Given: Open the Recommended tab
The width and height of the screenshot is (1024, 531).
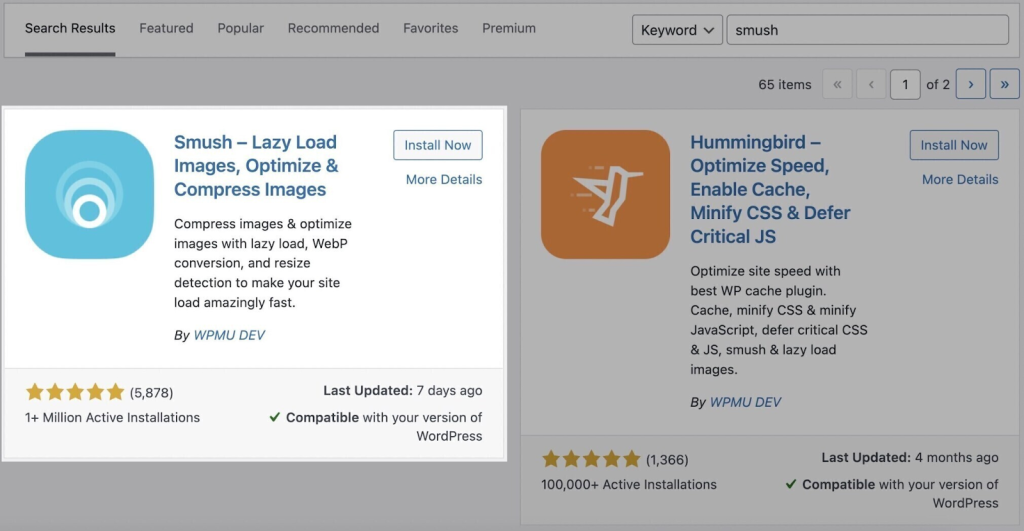Looking at the screenshot, I should [333, 28].
